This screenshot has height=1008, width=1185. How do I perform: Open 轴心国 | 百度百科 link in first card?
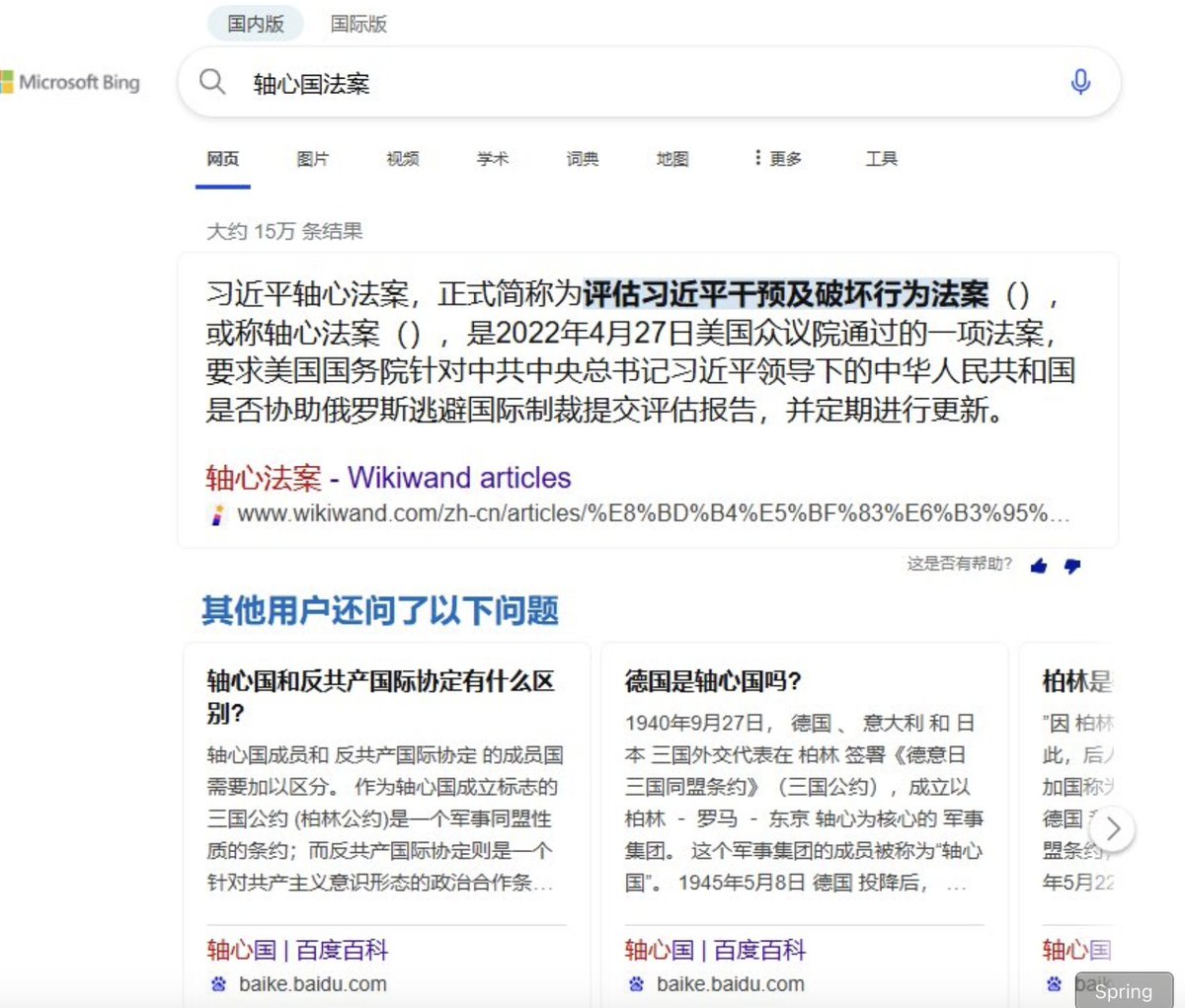(x=297, y=951)
